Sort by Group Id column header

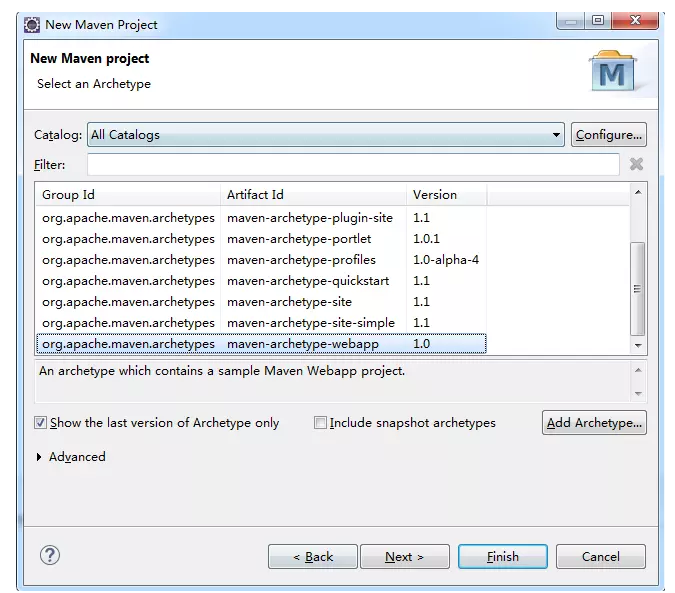pos(128,195)
